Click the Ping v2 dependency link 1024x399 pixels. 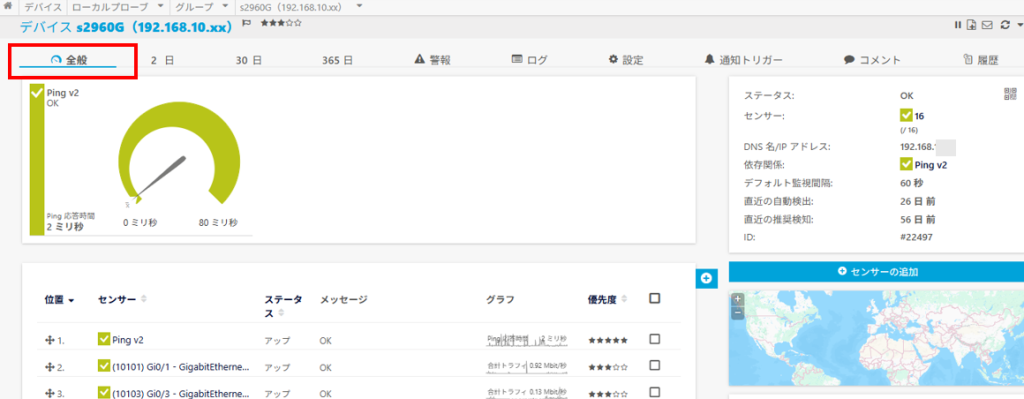931,165
